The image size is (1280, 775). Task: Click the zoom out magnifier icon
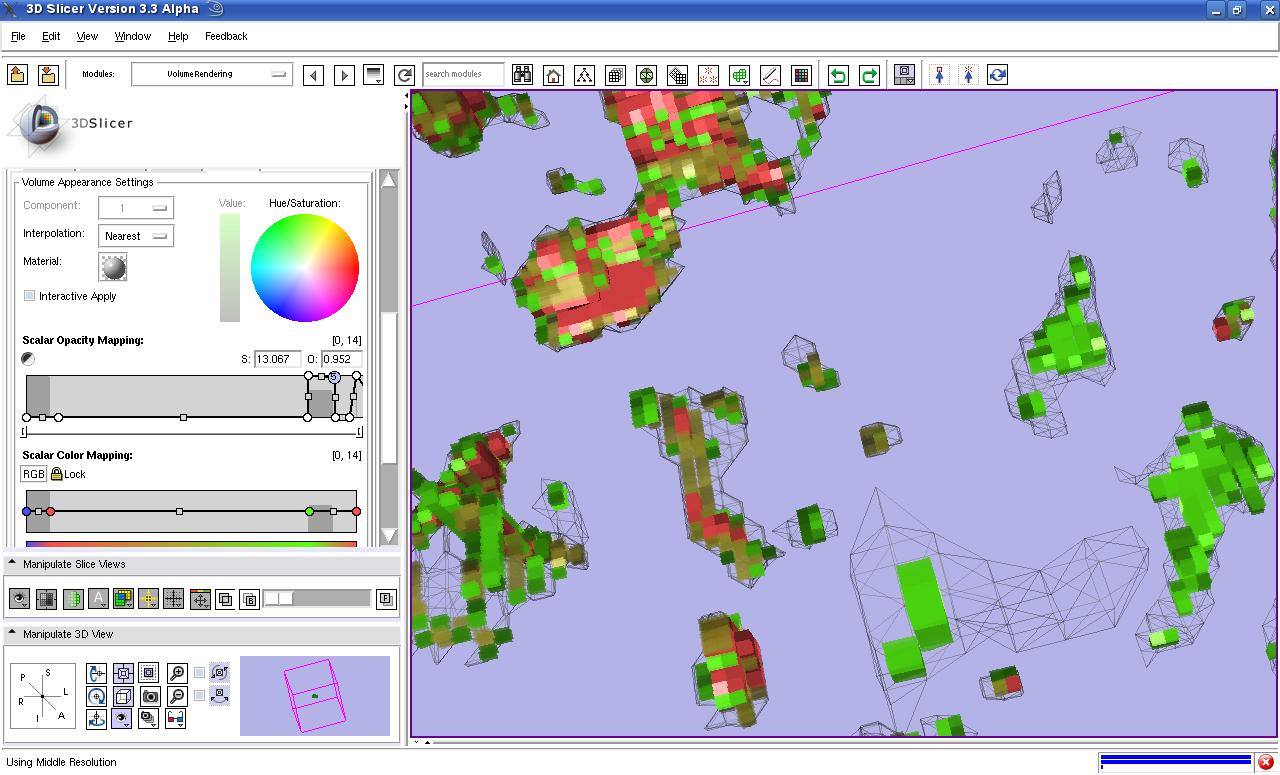176,696
